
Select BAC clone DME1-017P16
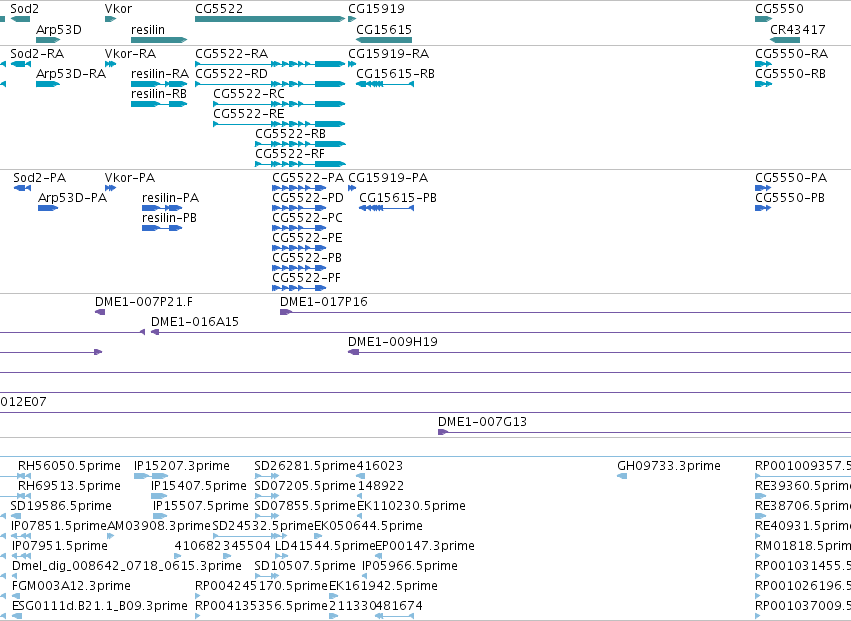click(x=566, y=312)
